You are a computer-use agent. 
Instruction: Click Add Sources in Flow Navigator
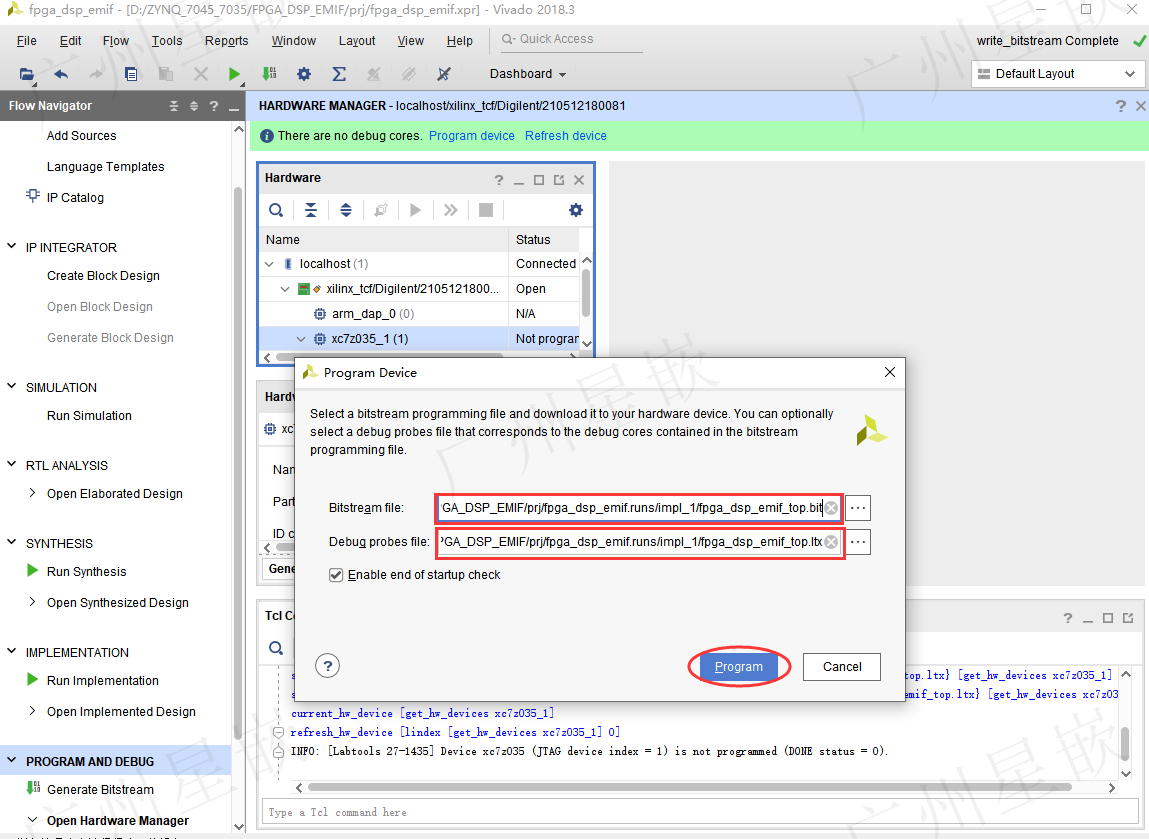[x=81, y=136]
